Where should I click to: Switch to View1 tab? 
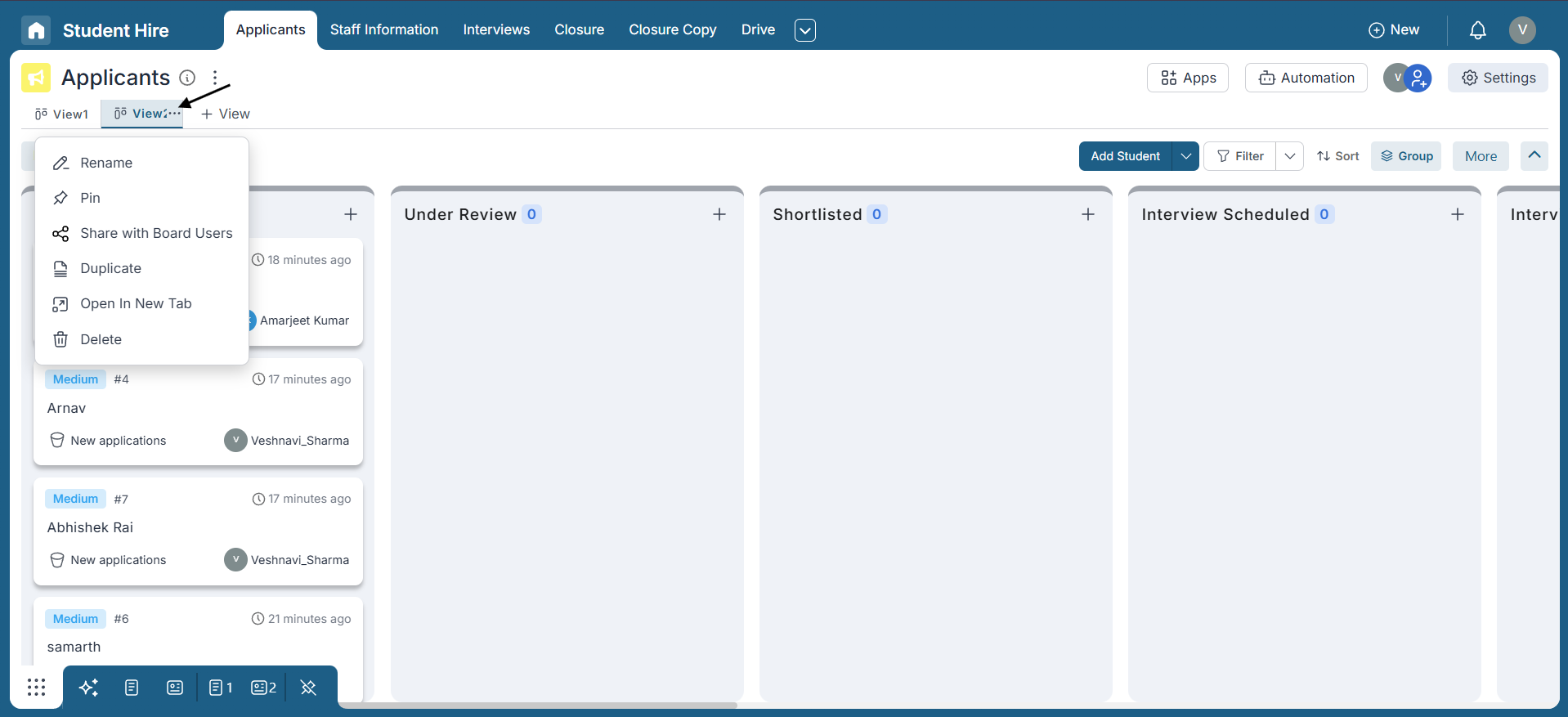(x=61, y=114)
